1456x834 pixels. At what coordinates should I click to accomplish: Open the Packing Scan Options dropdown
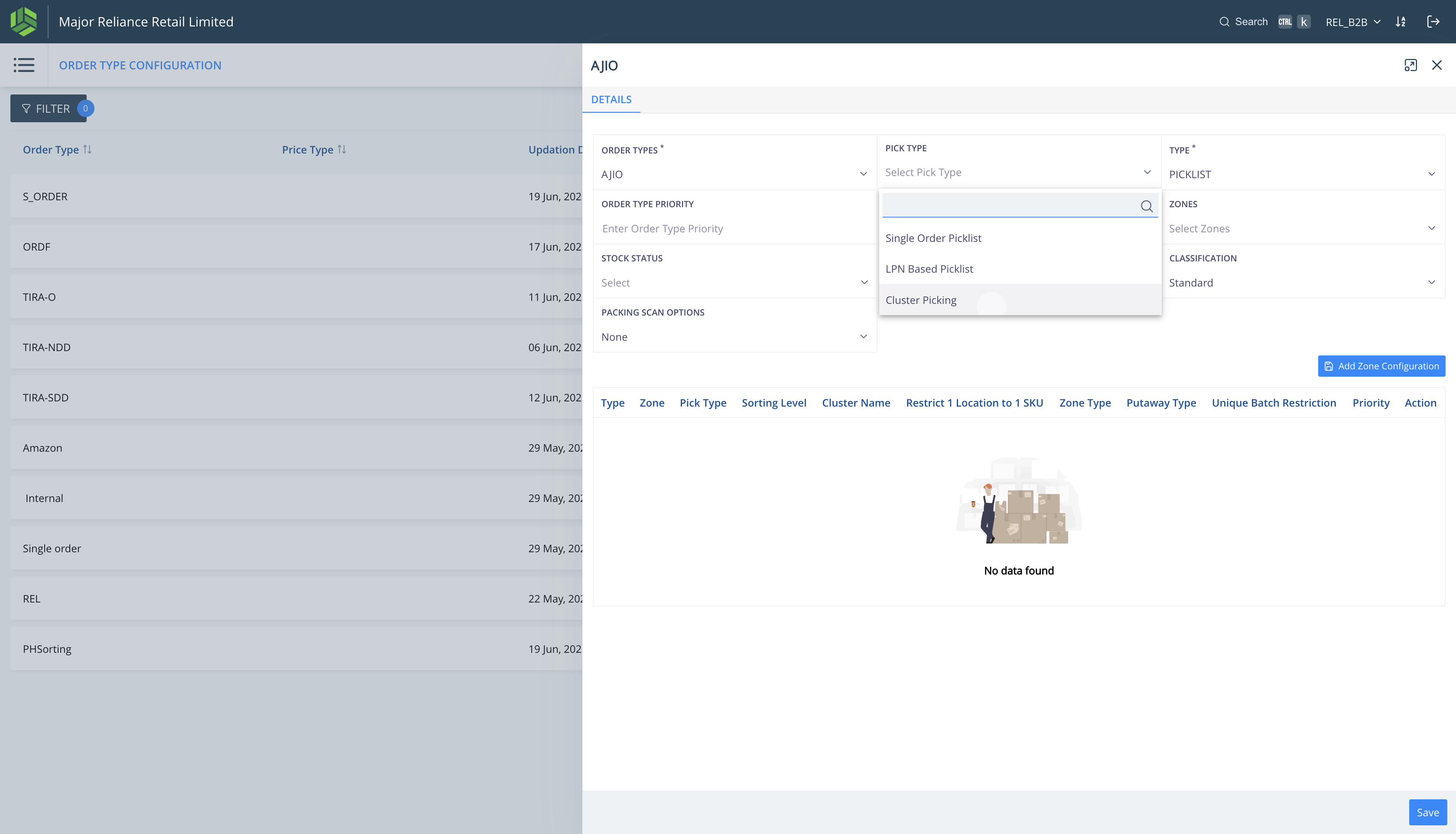pos(734,337)
